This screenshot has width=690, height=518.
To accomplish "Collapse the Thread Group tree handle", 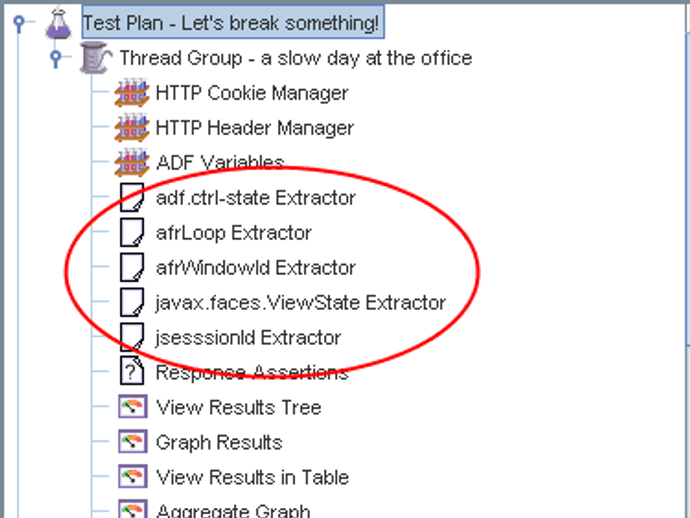I will 57,58.
